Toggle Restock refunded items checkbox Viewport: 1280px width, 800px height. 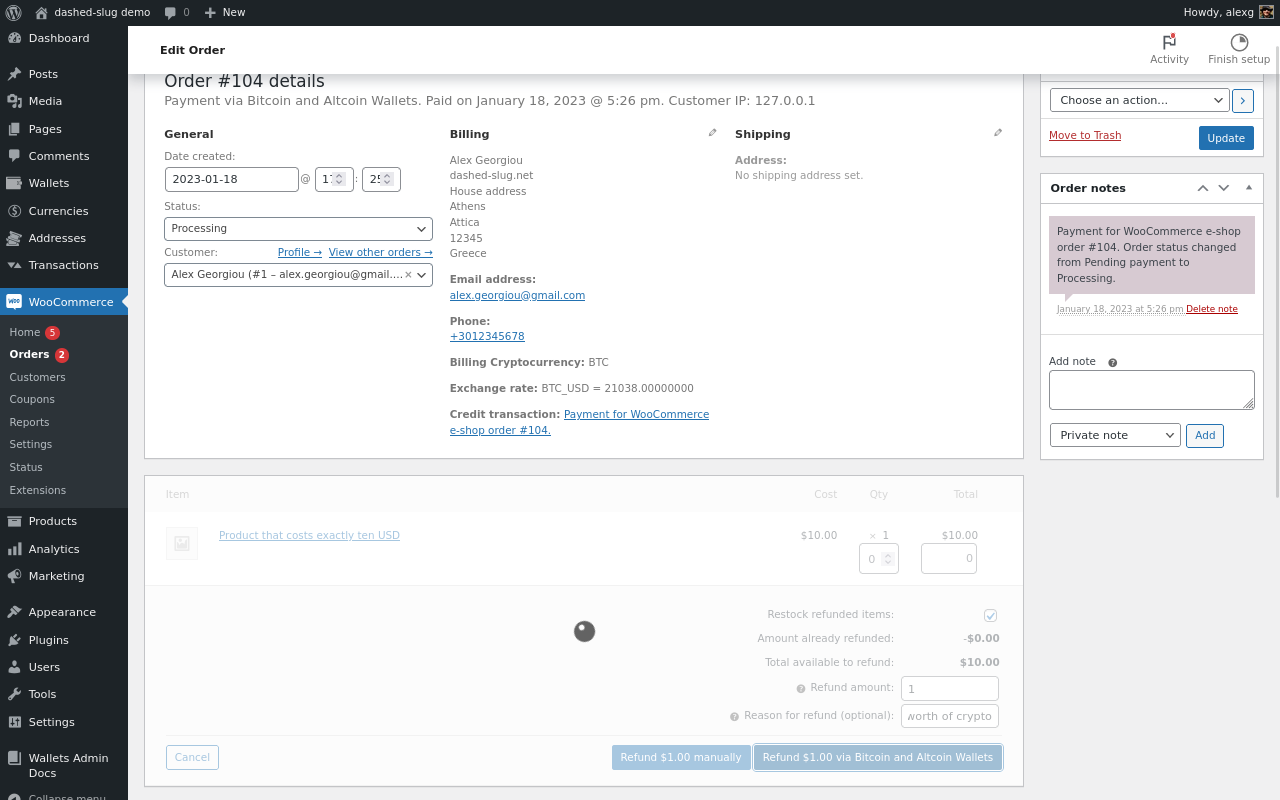[990, 615]
